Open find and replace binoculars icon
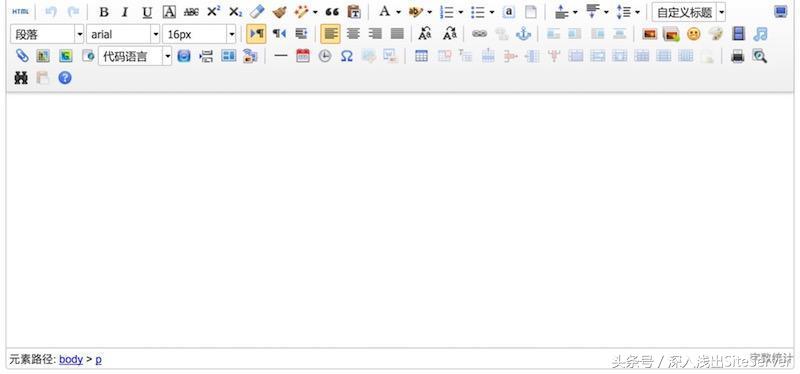Screen dimensions: 800x374 point(20,78)
